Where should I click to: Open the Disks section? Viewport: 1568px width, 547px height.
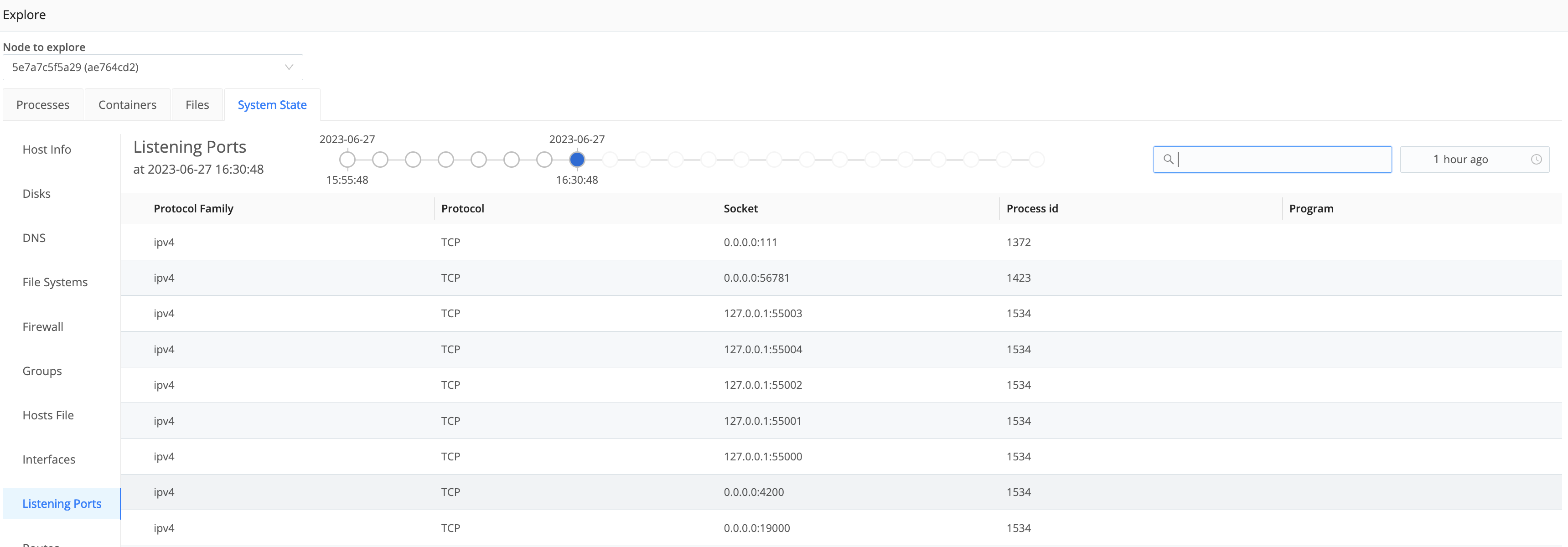36,193
